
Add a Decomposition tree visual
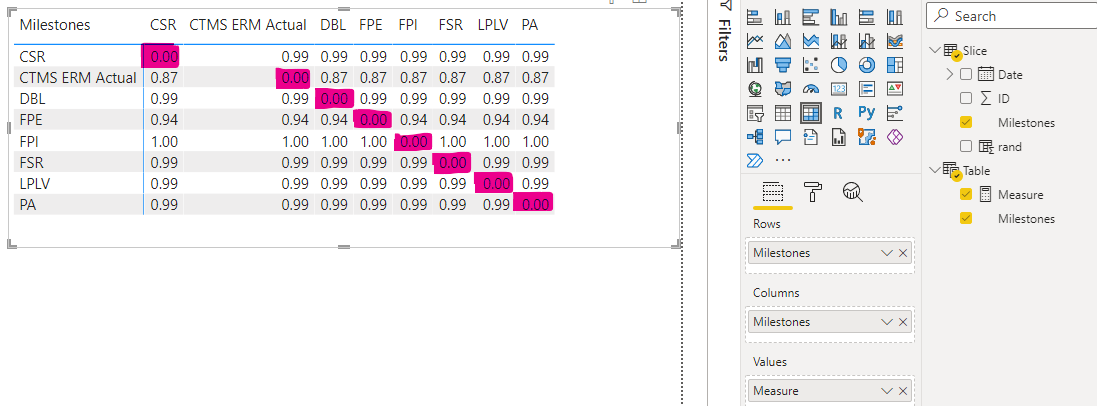click(755, 136)
